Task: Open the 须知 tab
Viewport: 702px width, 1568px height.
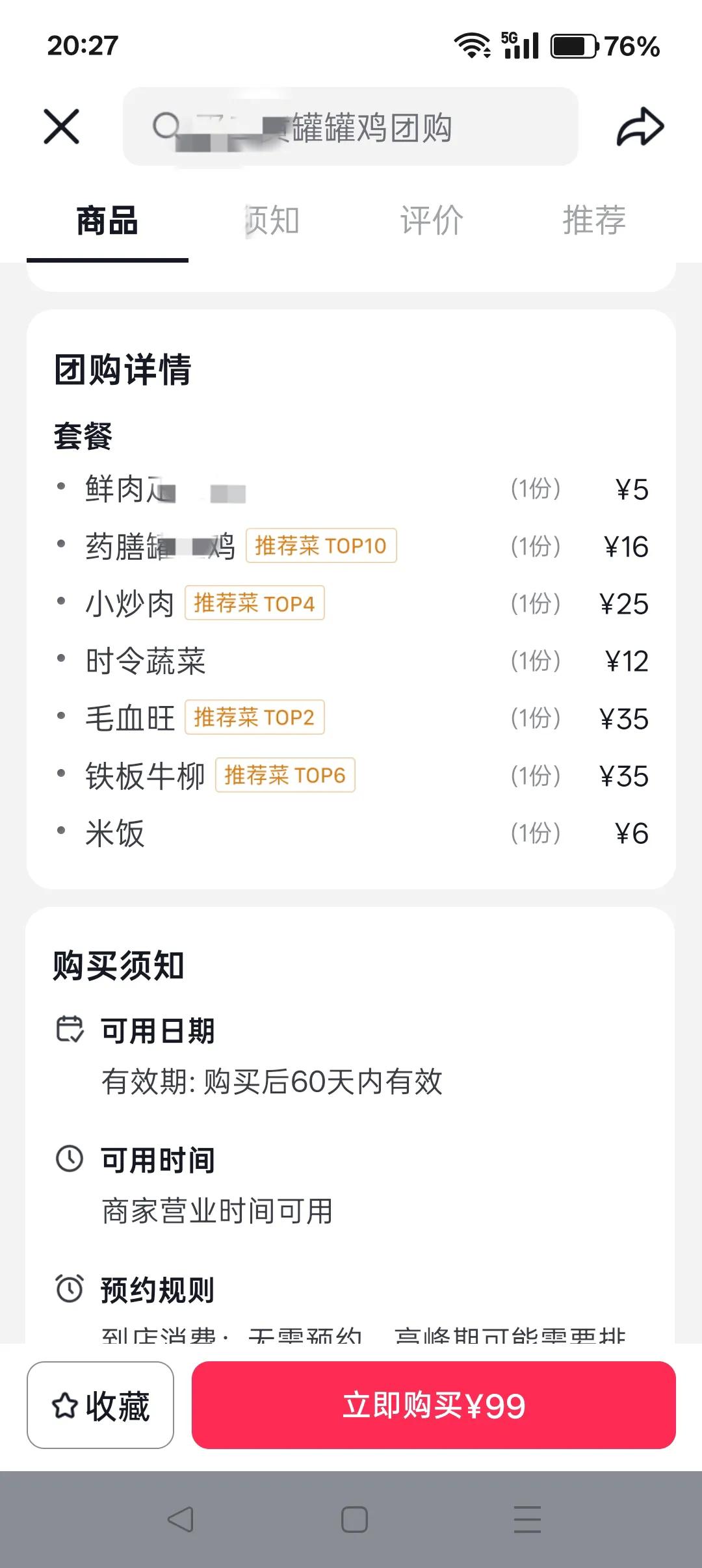Action: coord(270,220)
